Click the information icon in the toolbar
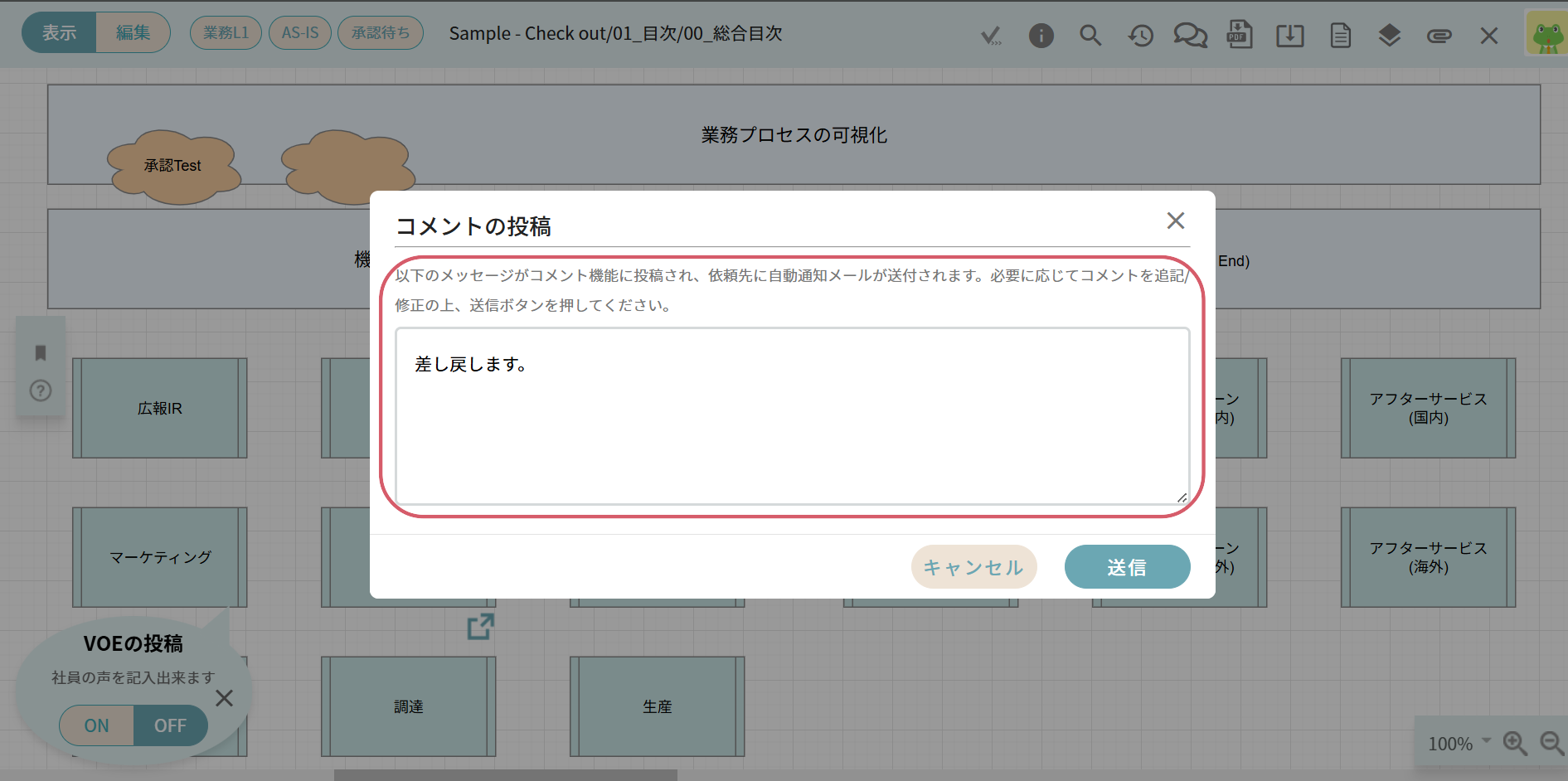 click(x=1041, y=36)
